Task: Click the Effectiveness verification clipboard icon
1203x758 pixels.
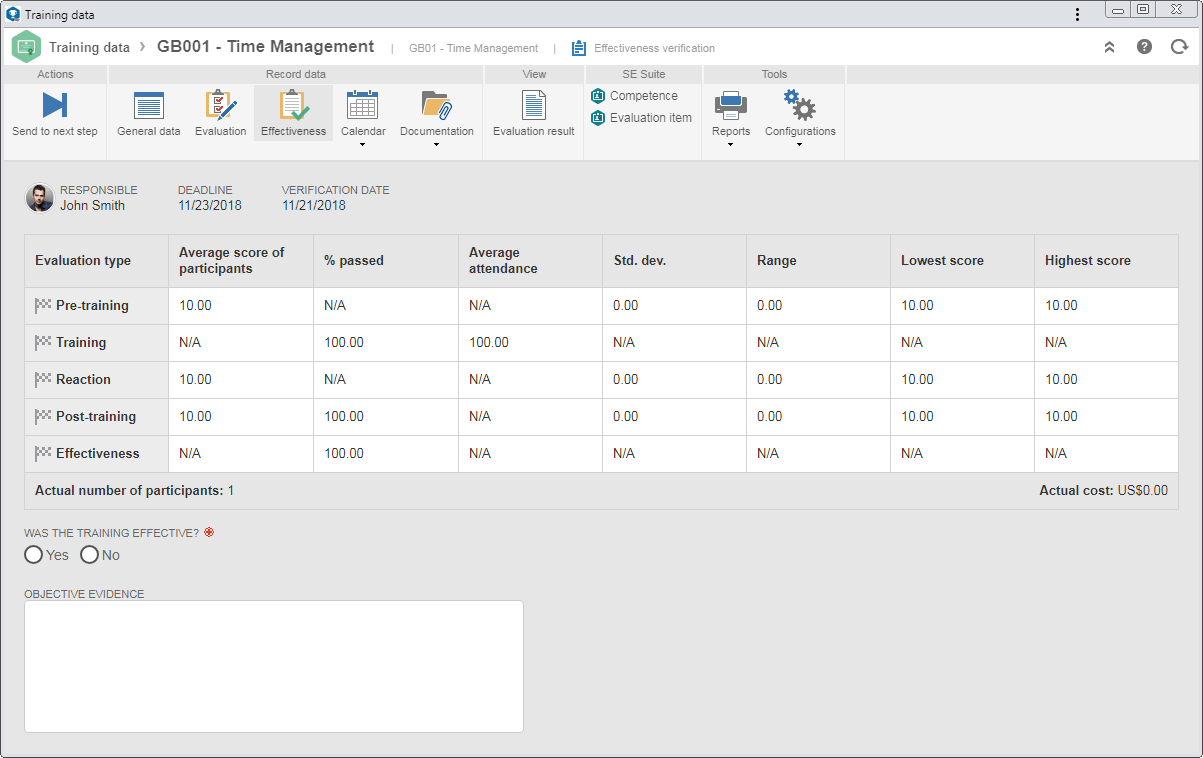Action: [579, 48]
